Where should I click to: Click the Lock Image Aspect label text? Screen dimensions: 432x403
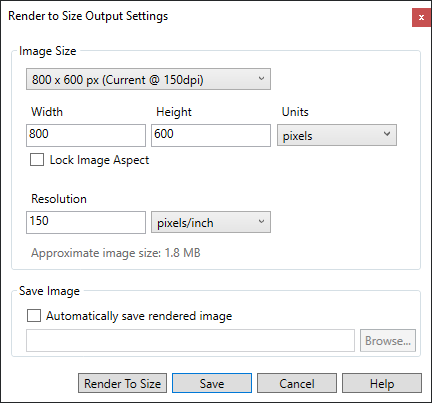99,160
